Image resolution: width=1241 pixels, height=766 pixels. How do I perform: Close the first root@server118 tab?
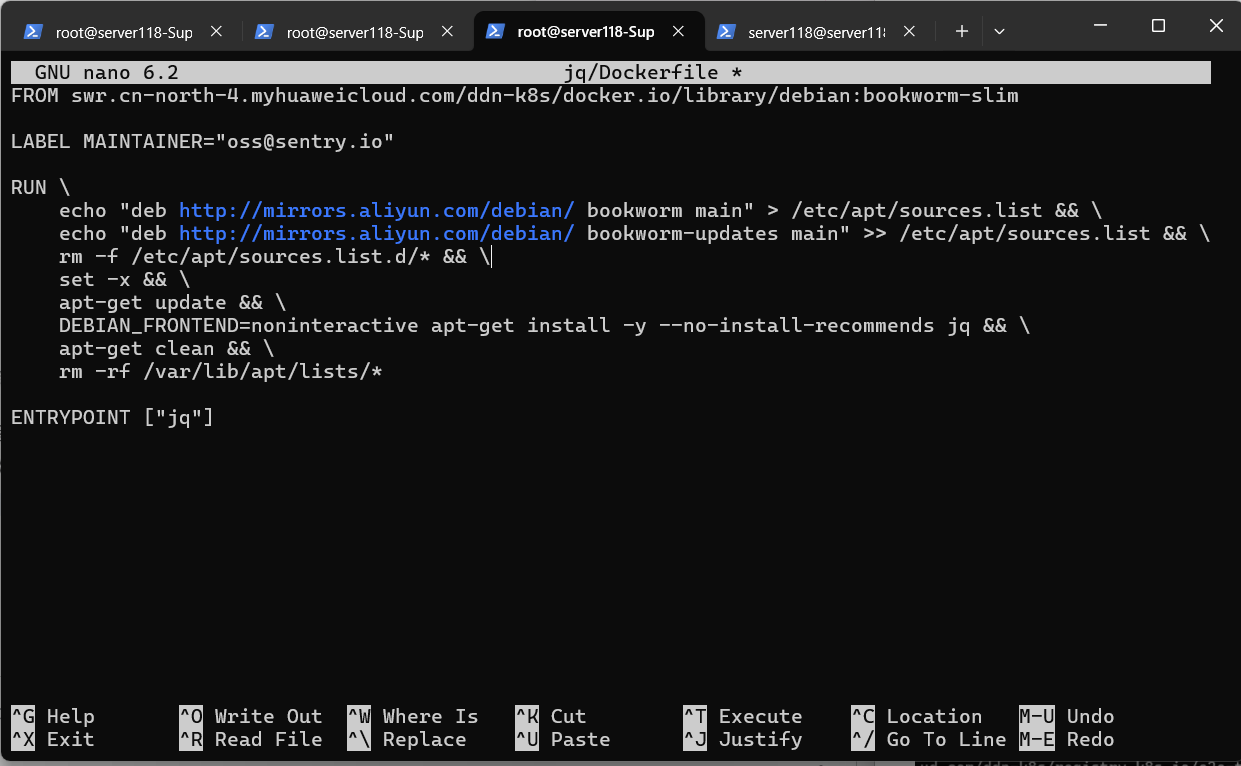point(216,32)
